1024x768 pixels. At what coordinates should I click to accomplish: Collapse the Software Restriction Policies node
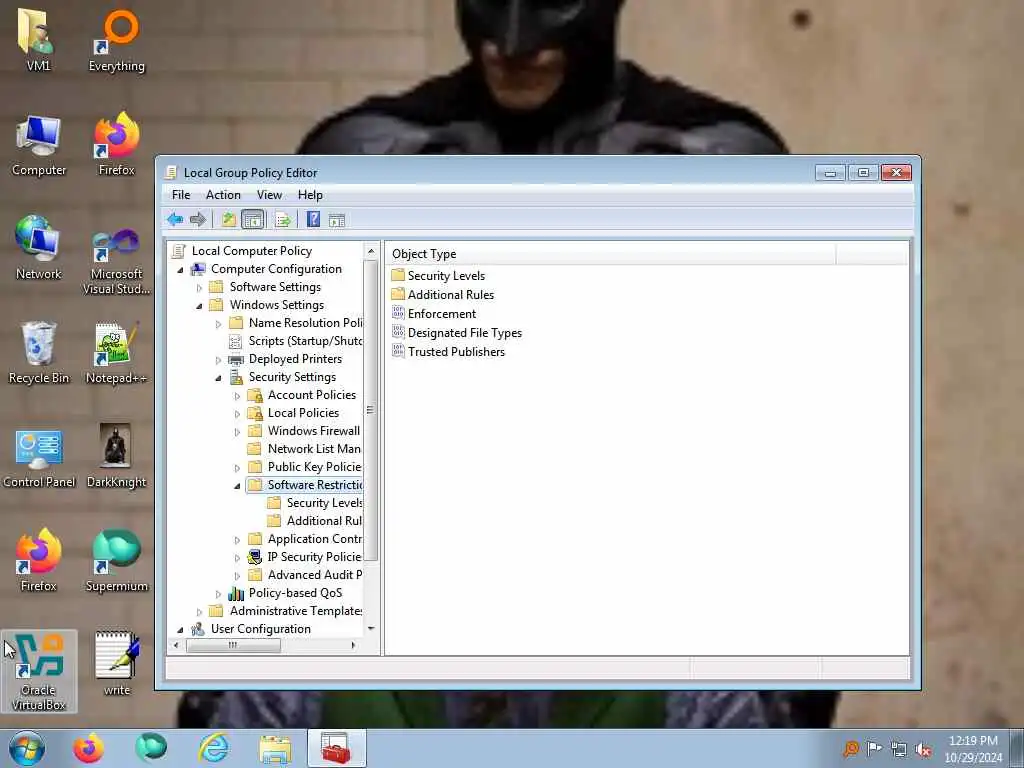pyautogui.click(x=238, y=485)
